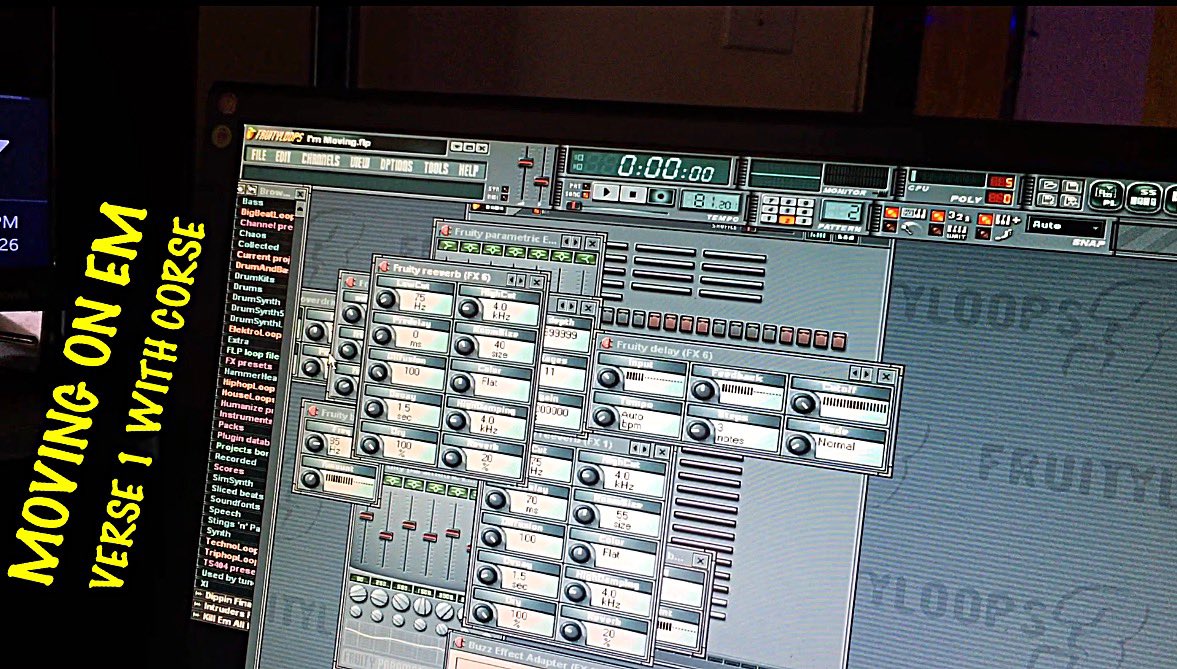Click the blend recorded notes piano-plus icon

(1007, 218)
